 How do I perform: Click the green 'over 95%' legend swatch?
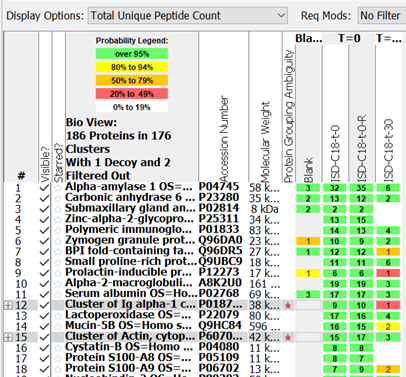[132, 54]
